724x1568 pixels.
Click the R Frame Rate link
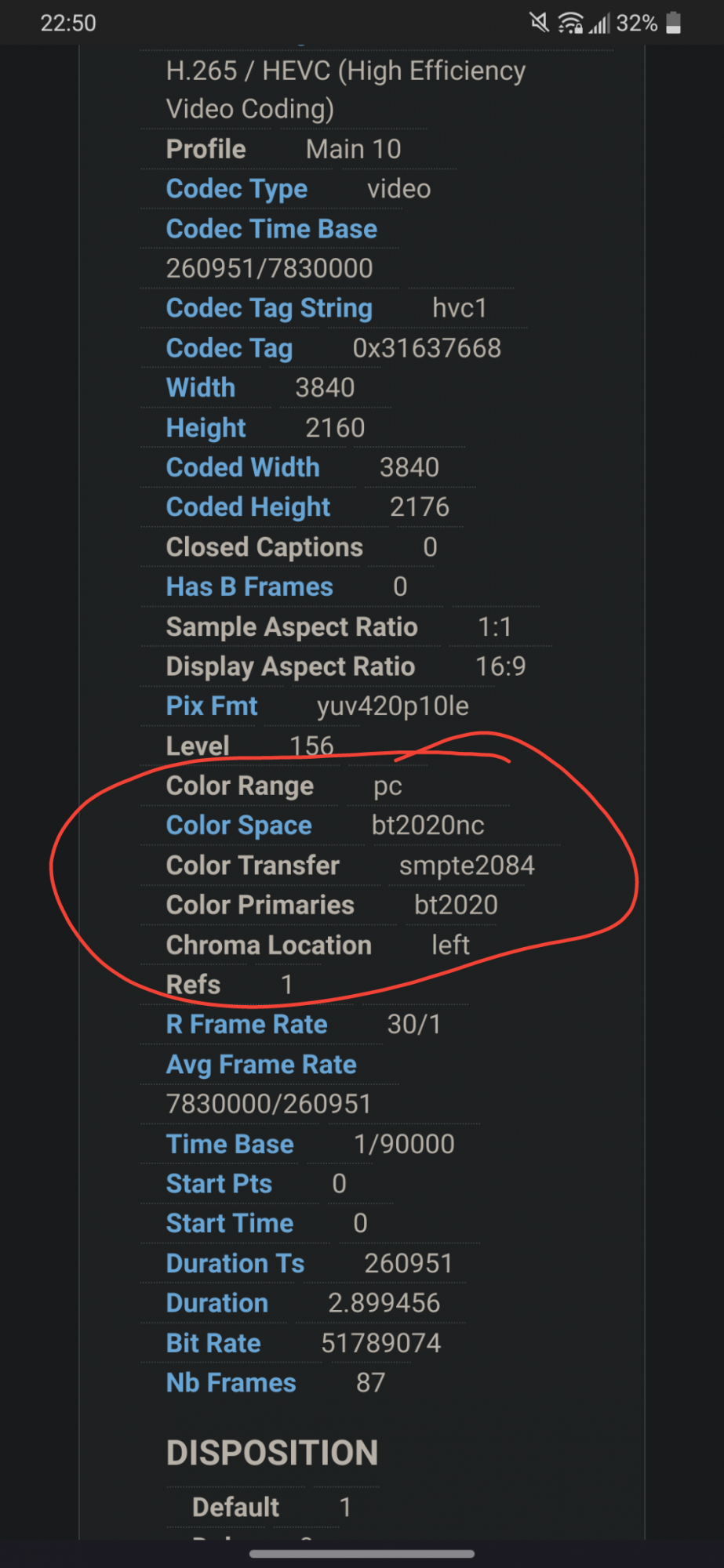click(x=247, y=1024)
